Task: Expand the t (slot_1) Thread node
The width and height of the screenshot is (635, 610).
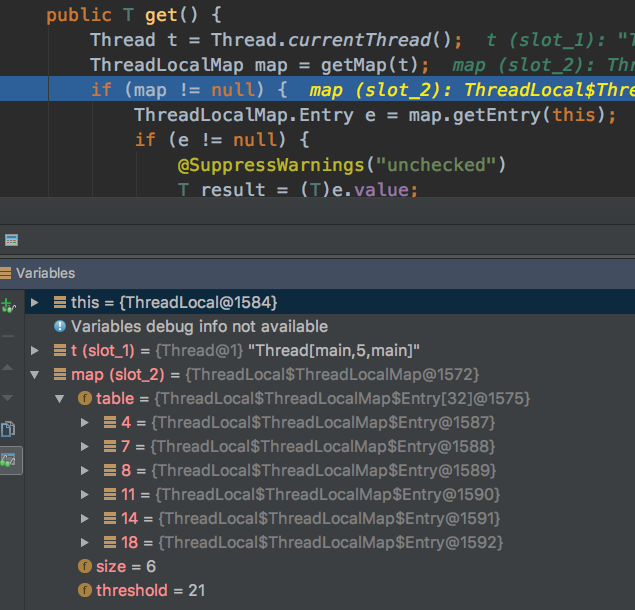Action: pyautogui.click(x=34, y=350)
